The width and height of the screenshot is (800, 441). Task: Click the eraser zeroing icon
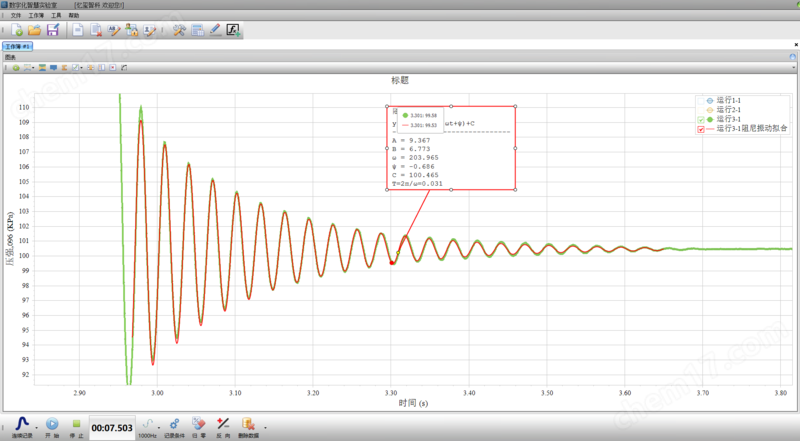[x=198, y=424]
